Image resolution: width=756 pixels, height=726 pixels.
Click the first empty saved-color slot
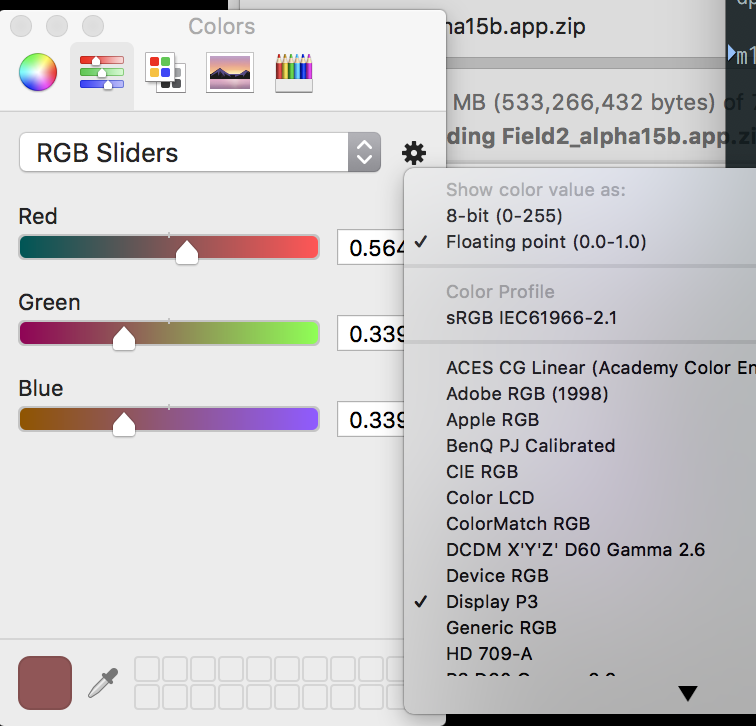coord(146,669)
